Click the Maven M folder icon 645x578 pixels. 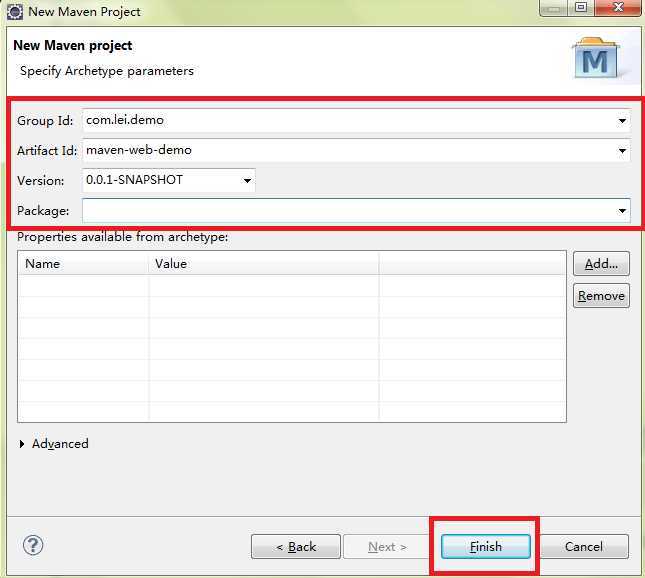[x=596, y=58]
